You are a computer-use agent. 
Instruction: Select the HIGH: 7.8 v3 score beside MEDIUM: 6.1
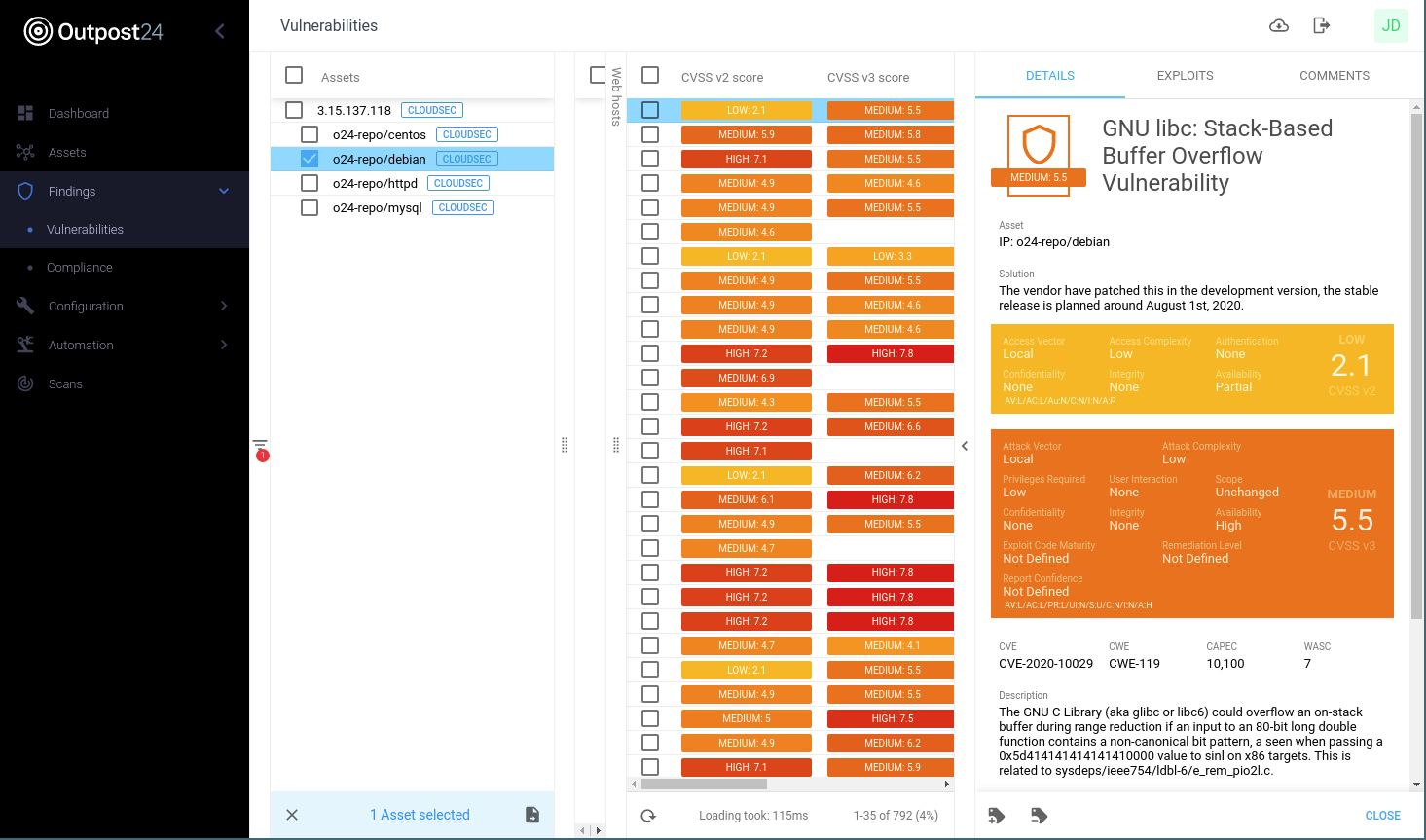(892, 499)
